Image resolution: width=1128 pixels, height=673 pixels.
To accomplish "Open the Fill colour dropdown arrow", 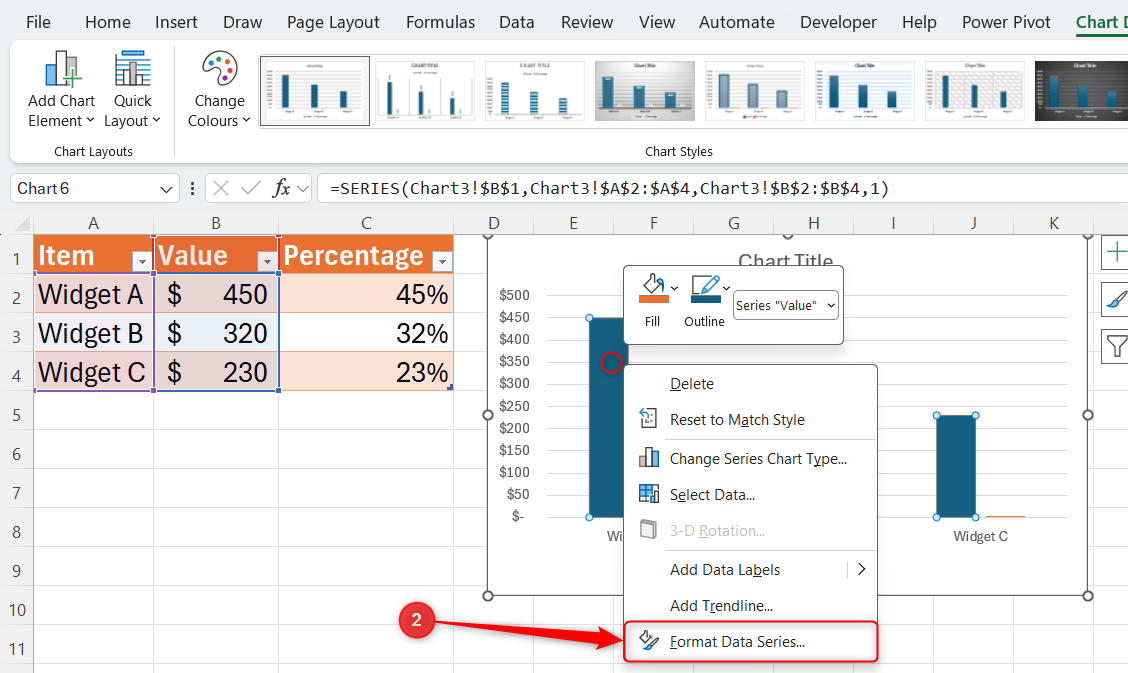I will pyautogui.click(x=674, y=288).
